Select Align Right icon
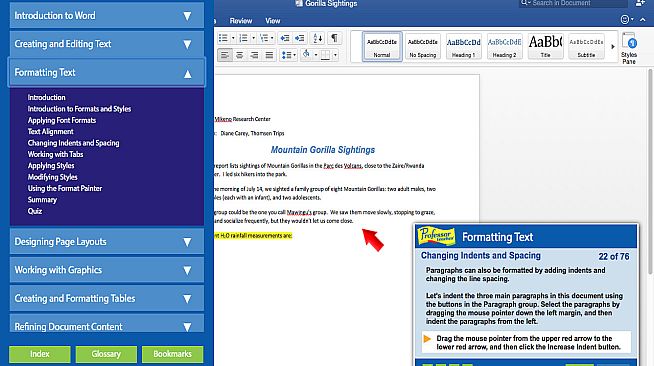The height and width of the screenshot is (366, 654). tap(254, 55)
